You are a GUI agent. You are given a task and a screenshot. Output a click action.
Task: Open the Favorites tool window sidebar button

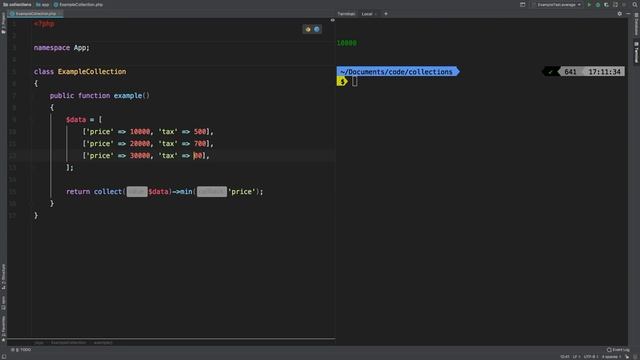(3, 328)
